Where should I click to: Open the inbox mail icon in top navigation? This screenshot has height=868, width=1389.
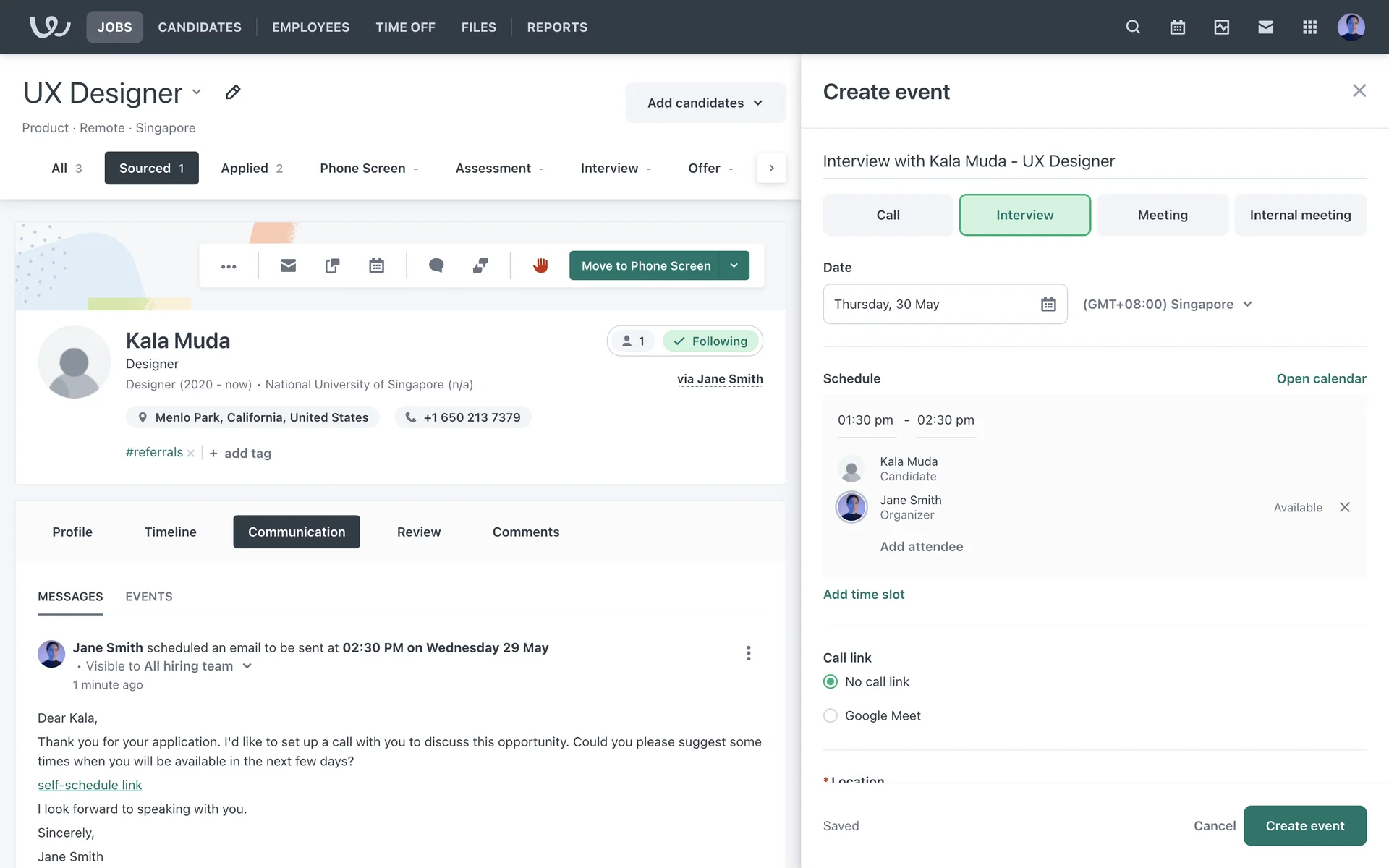click(x=1265, y=27)
